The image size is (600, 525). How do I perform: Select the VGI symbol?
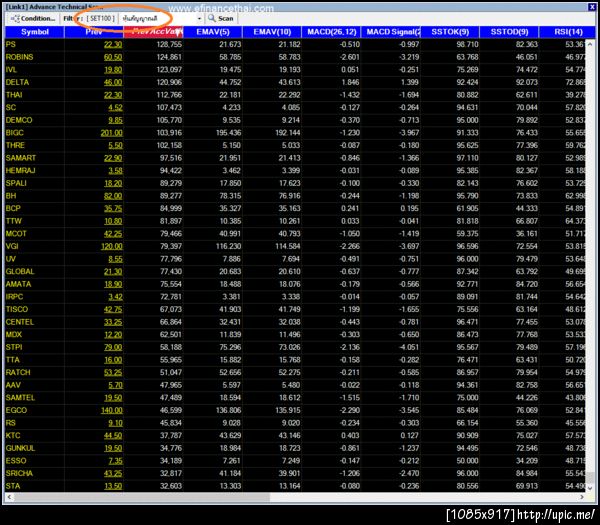point(12,246)
